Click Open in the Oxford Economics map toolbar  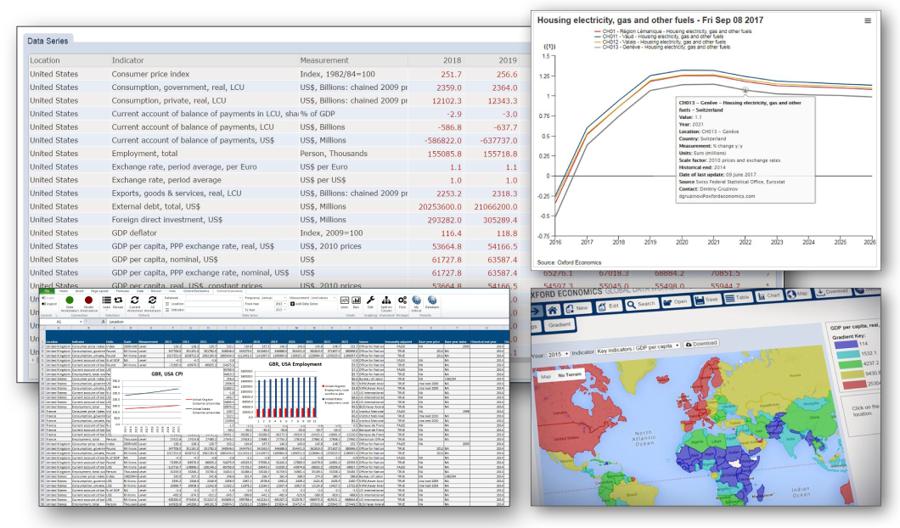[x=676, y=302]
